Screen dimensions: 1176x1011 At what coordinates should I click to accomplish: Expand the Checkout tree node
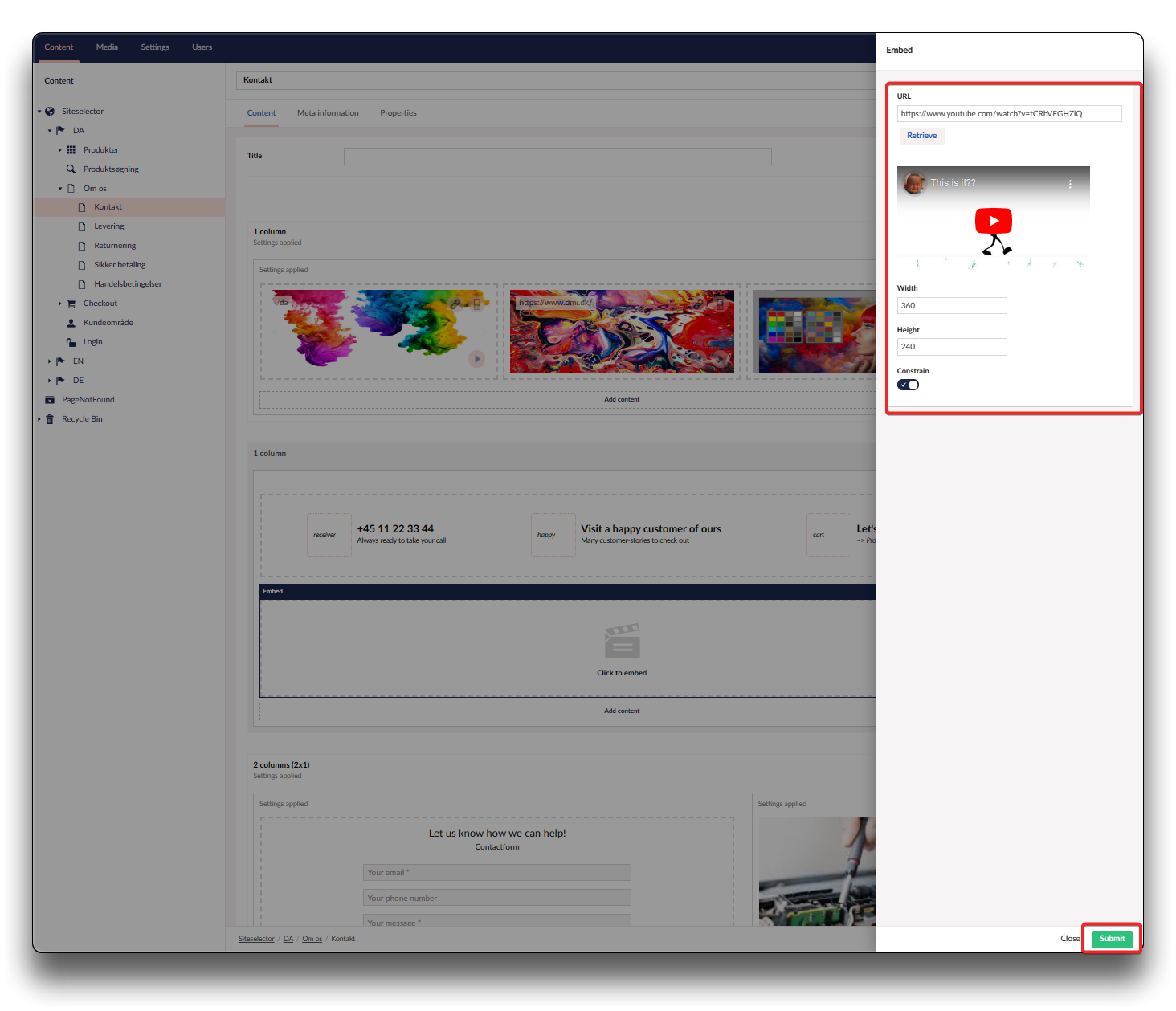(60, 304)
